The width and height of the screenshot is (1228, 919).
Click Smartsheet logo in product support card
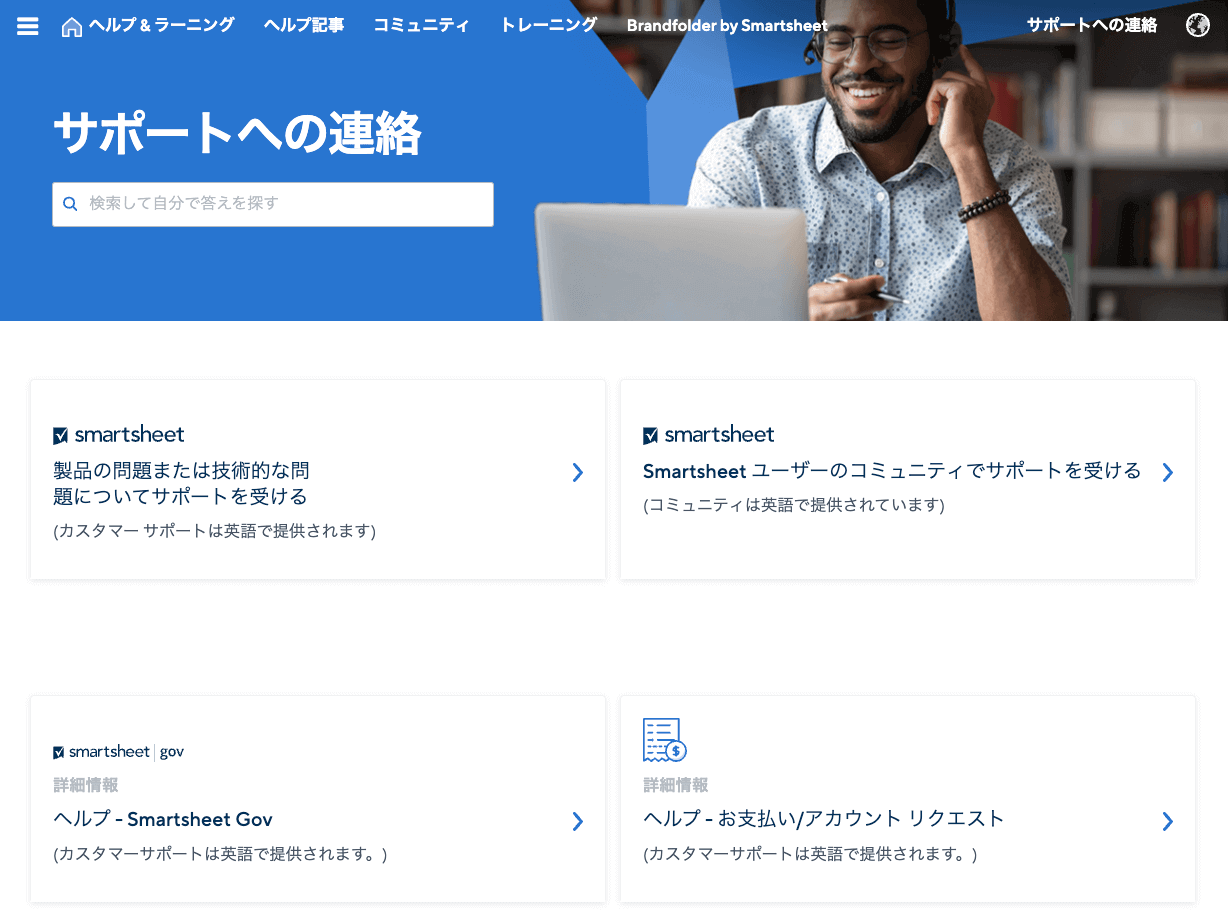click(119, 435)
